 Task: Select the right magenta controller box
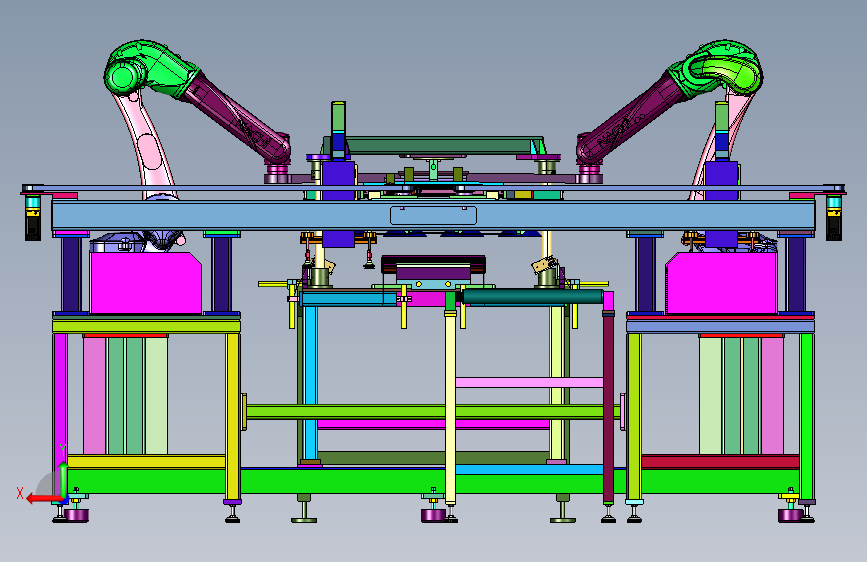point(721,283)
